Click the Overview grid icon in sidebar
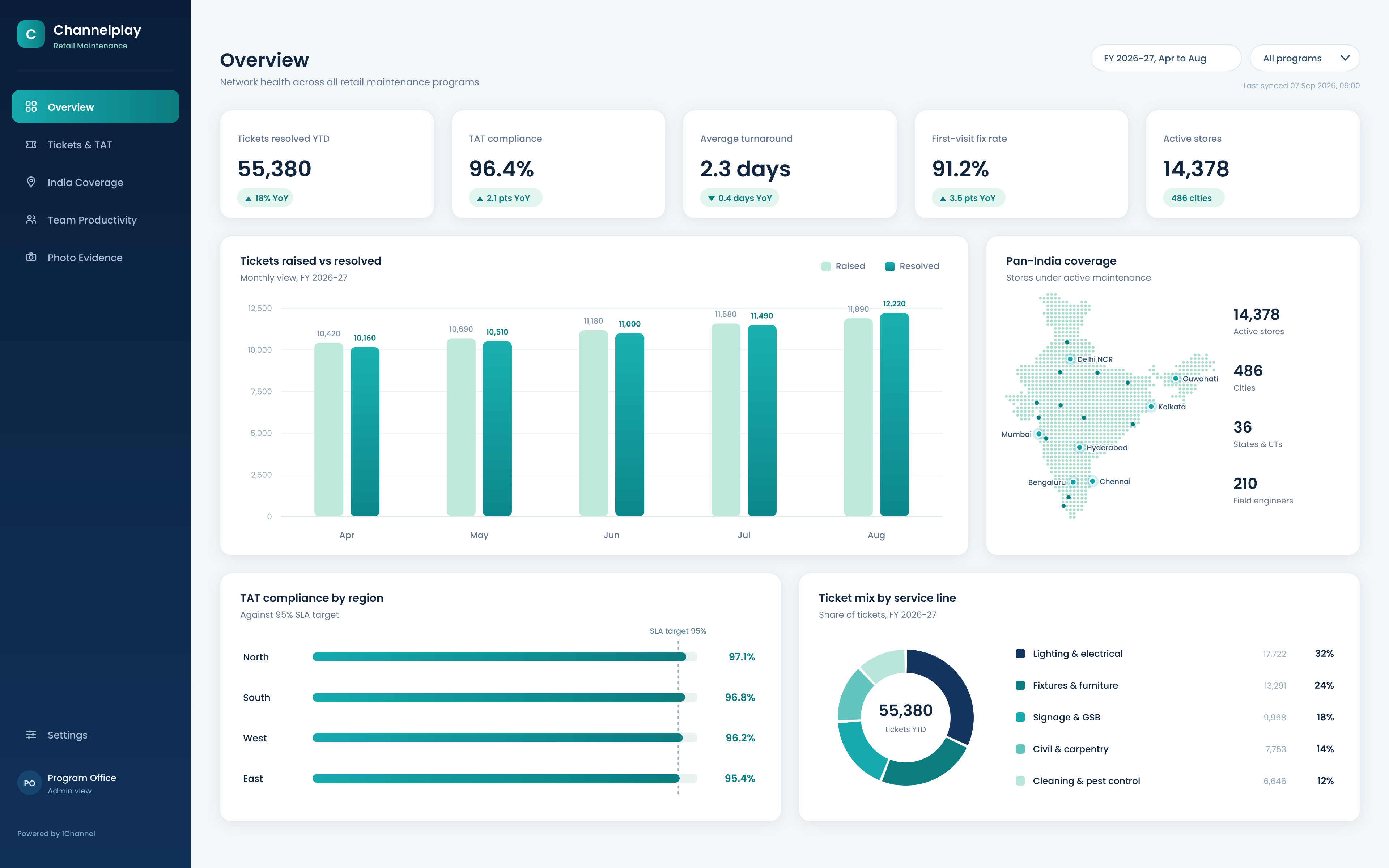This screenshot has height=868, width=1389. pyautogui.click(x=31, y=106)
